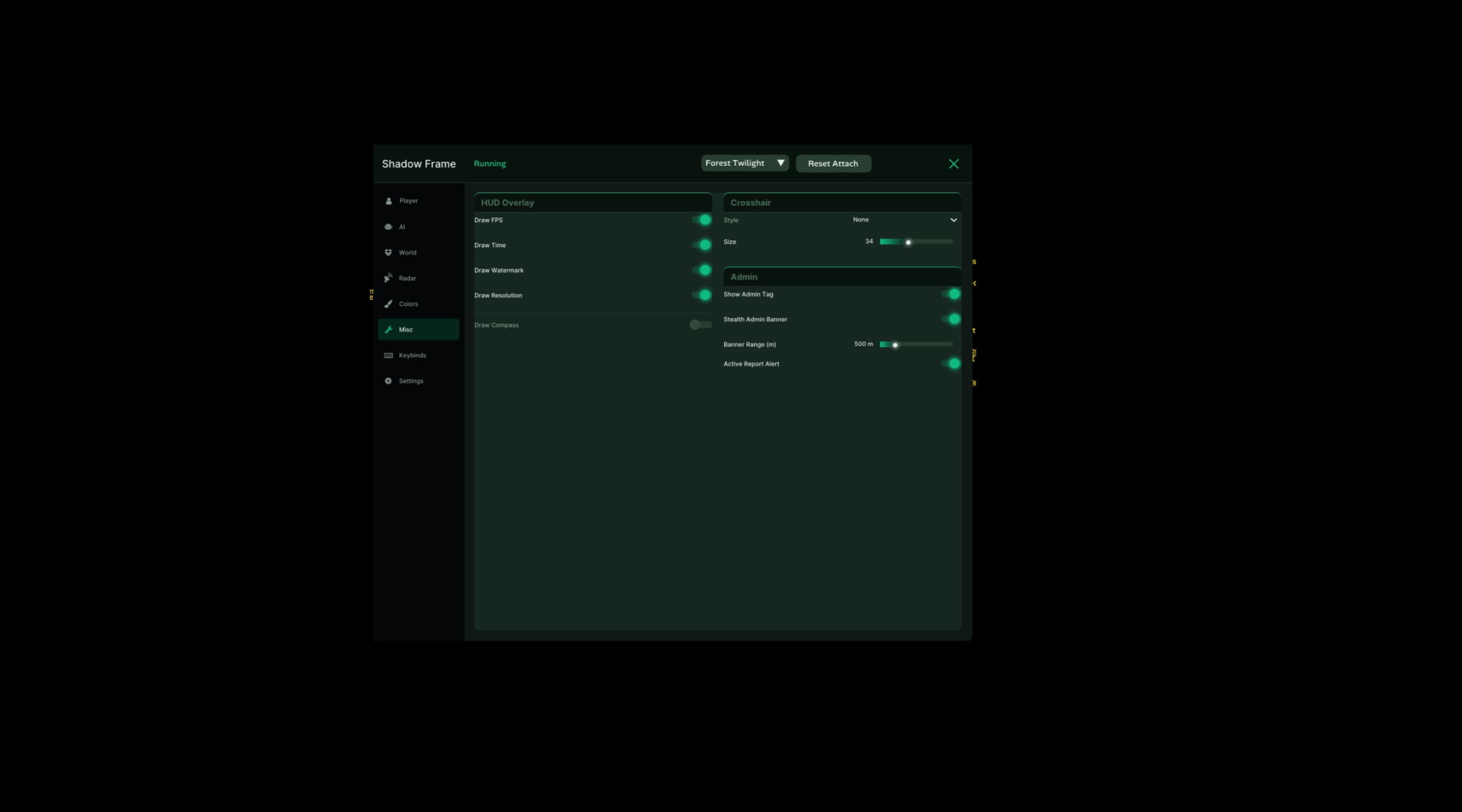Screen dimensions: 1462x812
Task: Turn off Draw Time switch
Action: pyautogui.click(x=702, y=245)
